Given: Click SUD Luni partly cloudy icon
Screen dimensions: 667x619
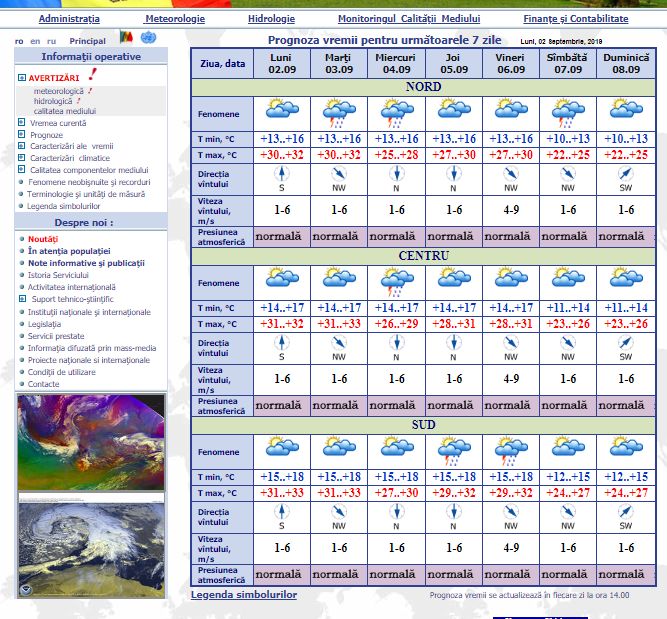Looking at the screenshot, I should (x=282, y=446).
